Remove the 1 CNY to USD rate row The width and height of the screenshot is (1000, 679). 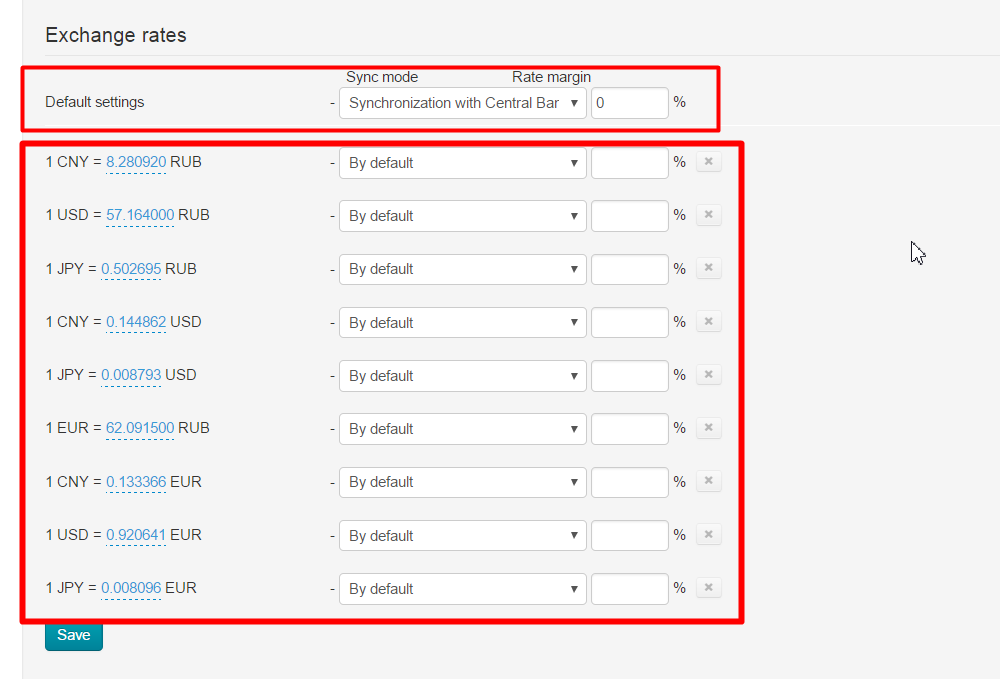(x=708, y=321)
